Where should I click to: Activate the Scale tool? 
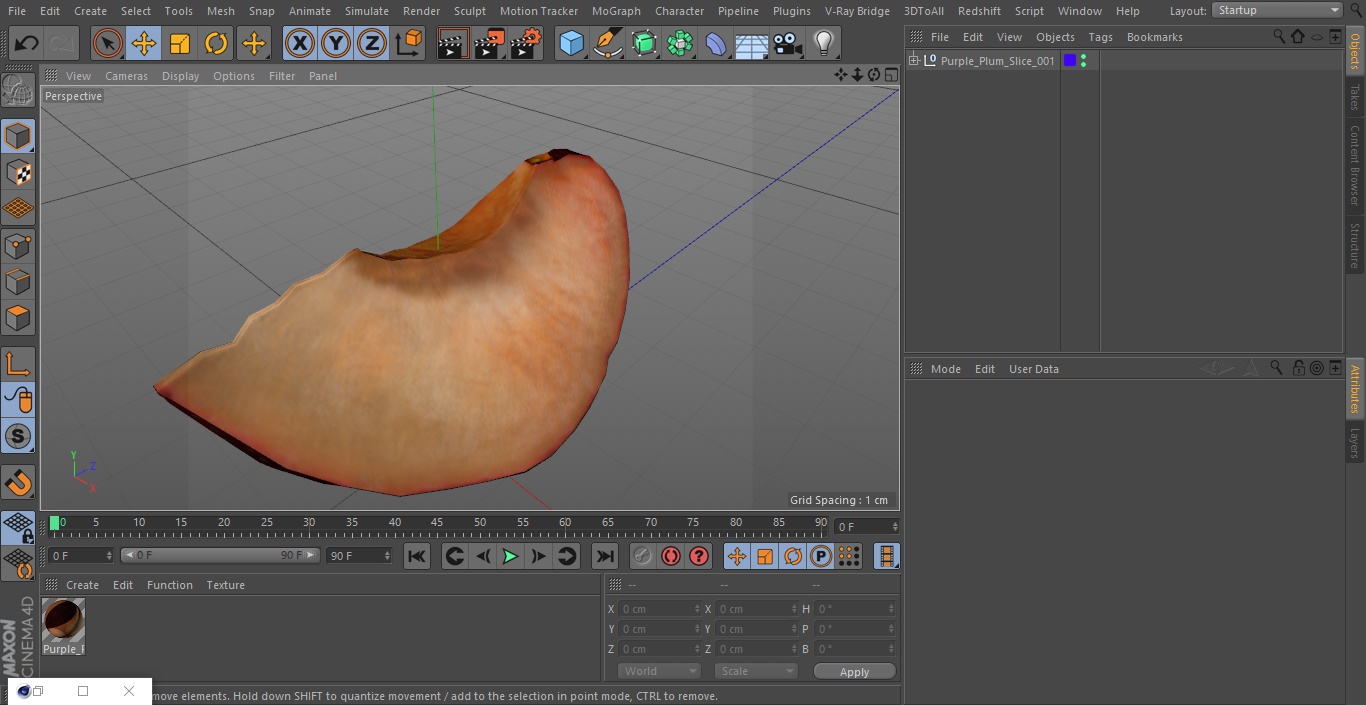point(180,43)
